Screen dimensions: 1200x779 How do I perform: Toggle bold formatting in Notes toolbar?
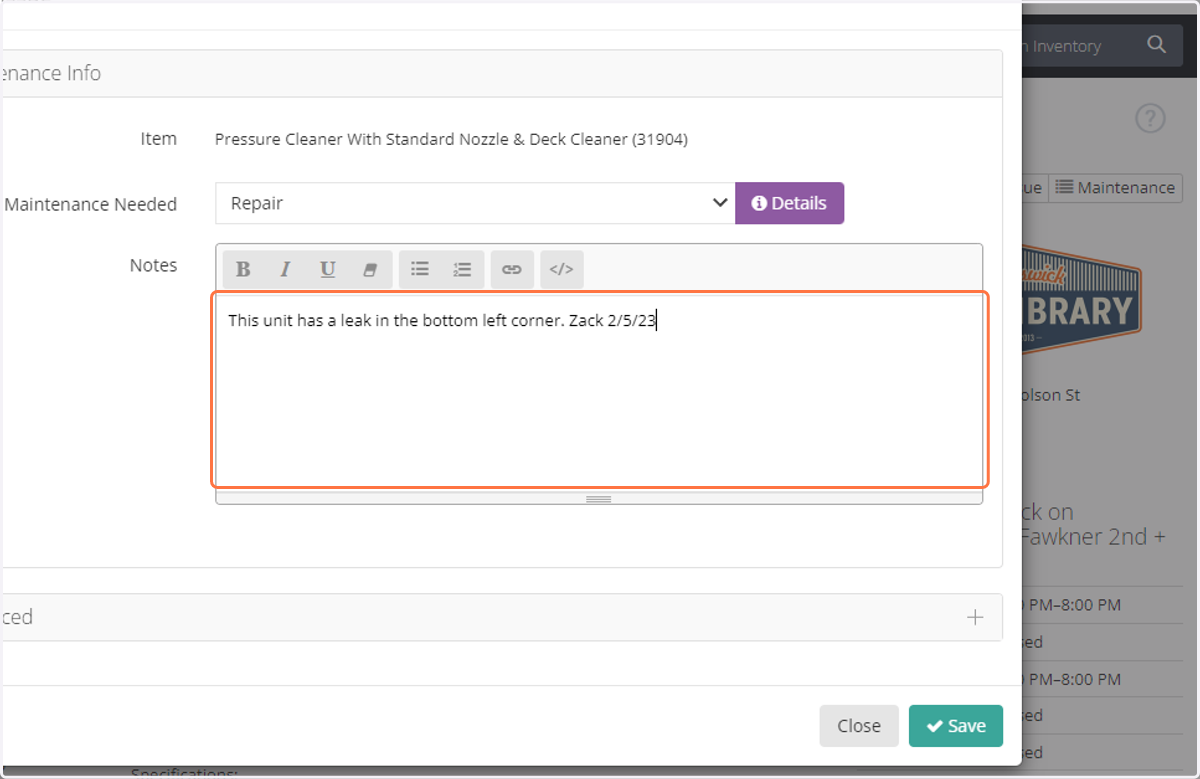[243, 269]
